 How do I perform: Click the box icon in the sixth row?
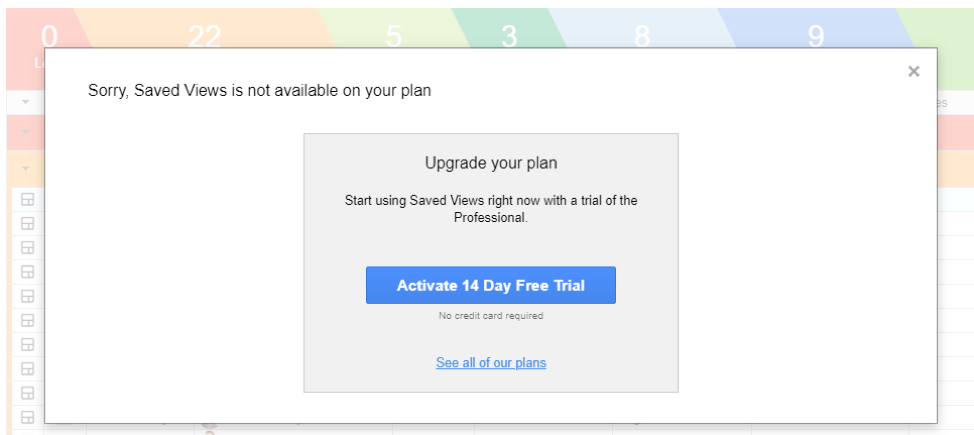point(27,321)
